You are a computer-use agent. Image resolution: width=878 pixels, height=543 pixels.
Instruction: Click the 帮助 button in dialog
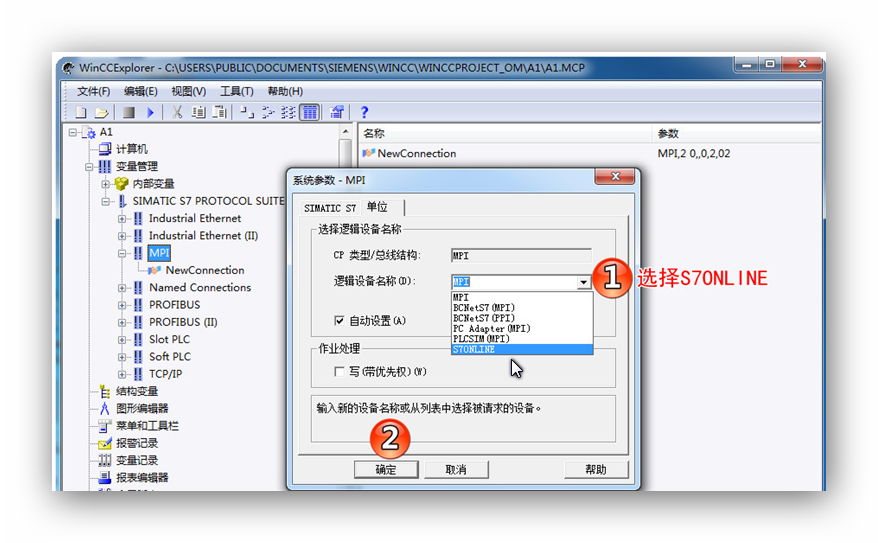[596, 470]
